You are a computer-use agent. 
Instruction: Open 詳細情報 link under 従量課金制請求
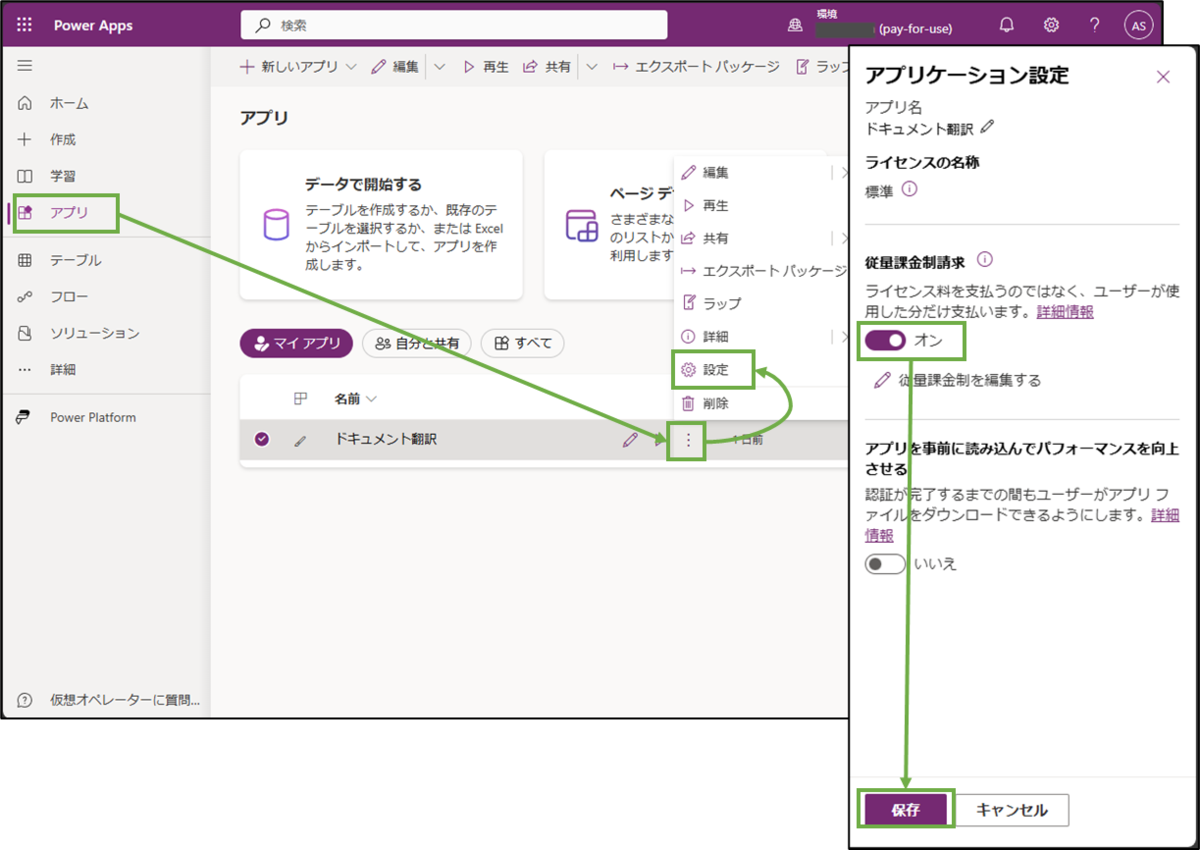pyautogui.click(x=1065, y=312)
